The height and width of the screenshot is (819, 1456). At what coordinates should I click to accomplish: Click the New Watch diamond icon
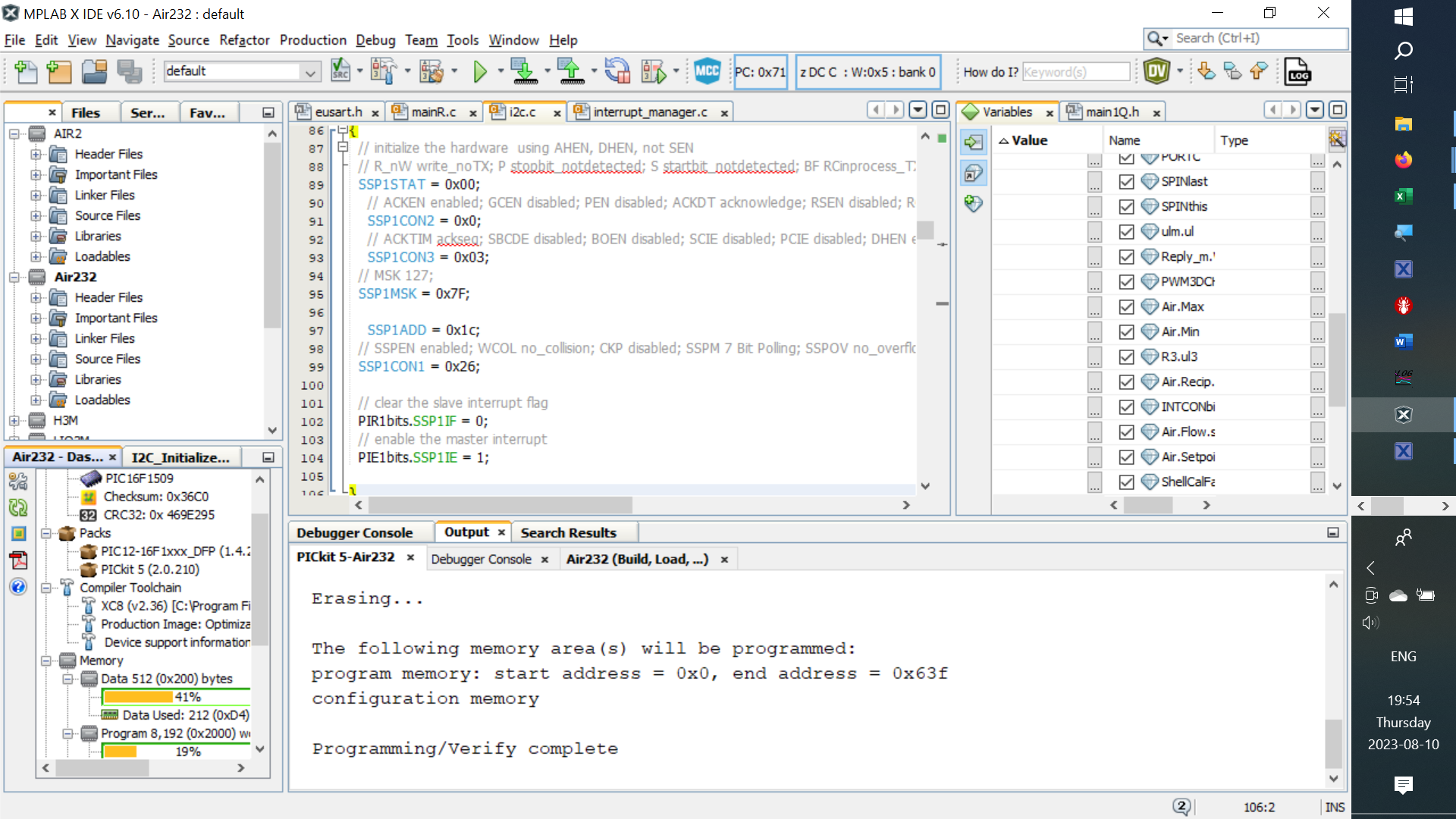[973, 204]
